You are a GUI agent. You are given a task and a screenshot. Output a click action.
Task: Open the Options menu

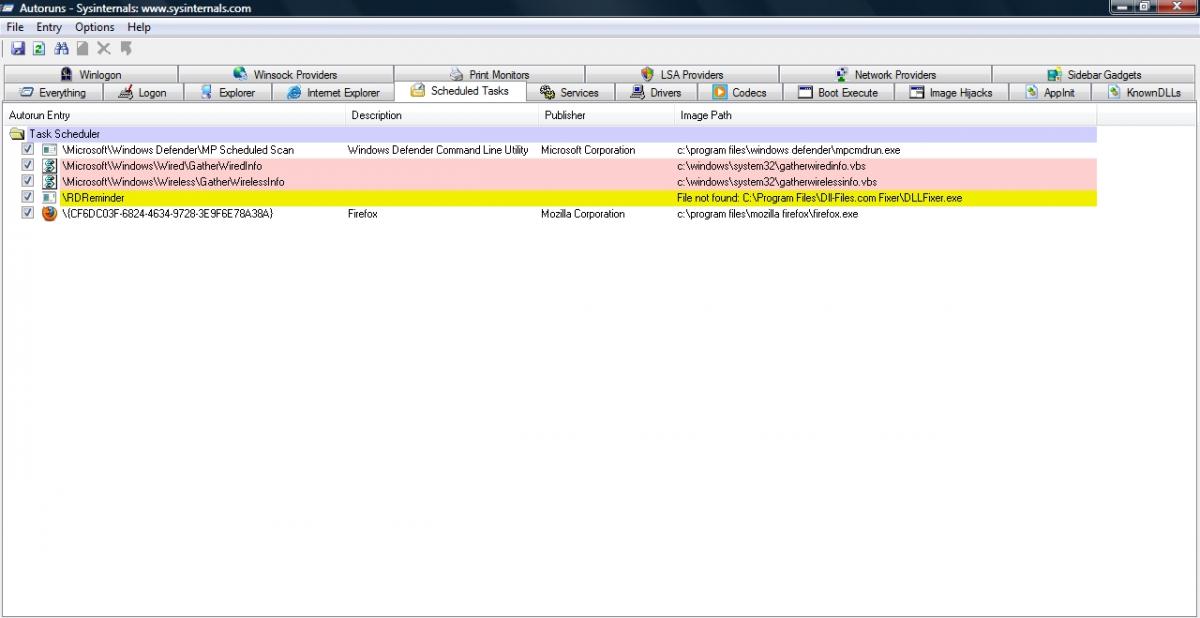pos(95,27)
